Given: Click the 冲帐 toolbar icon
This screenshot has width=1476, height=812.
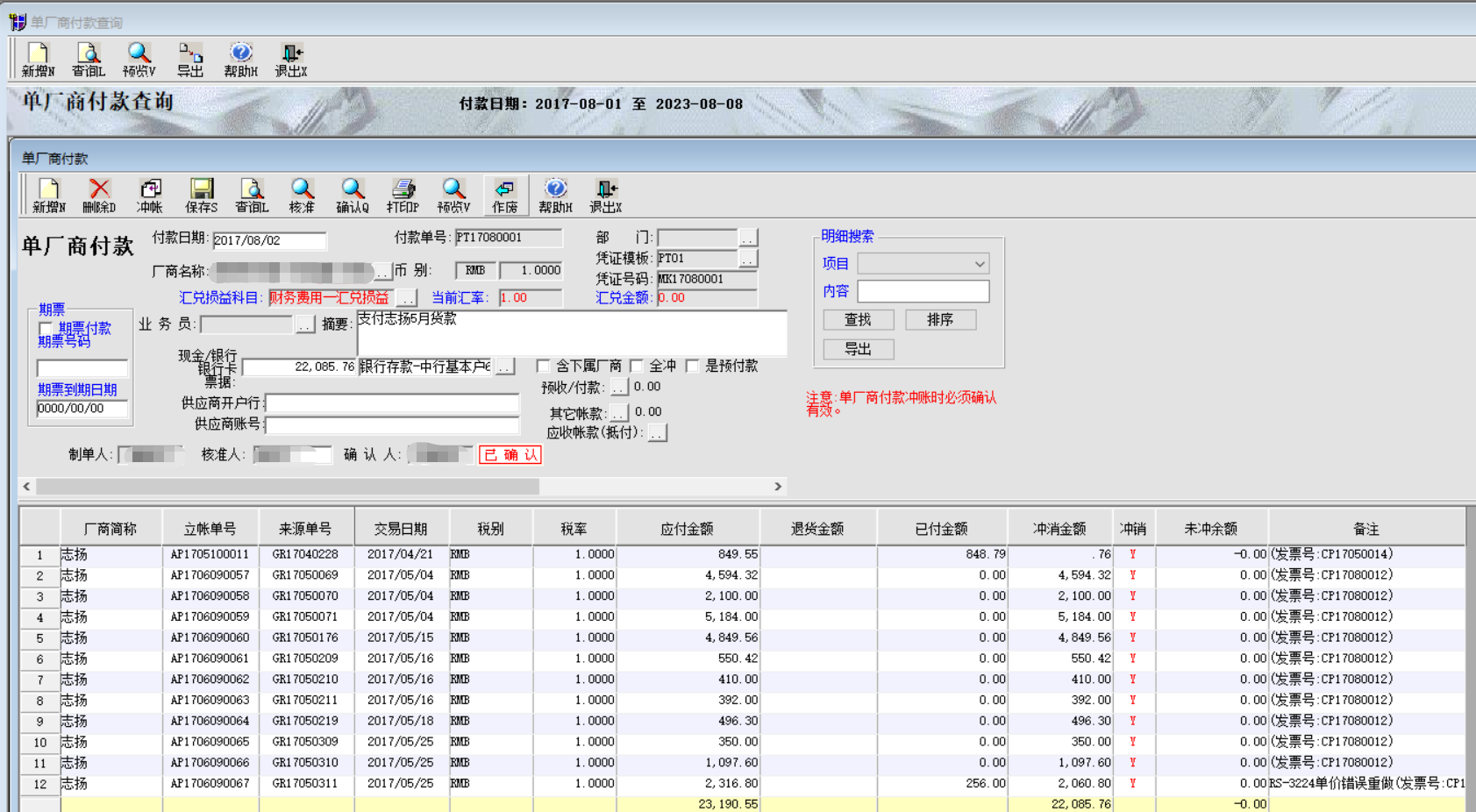Looking at the screenshot, I should [150, 196].
